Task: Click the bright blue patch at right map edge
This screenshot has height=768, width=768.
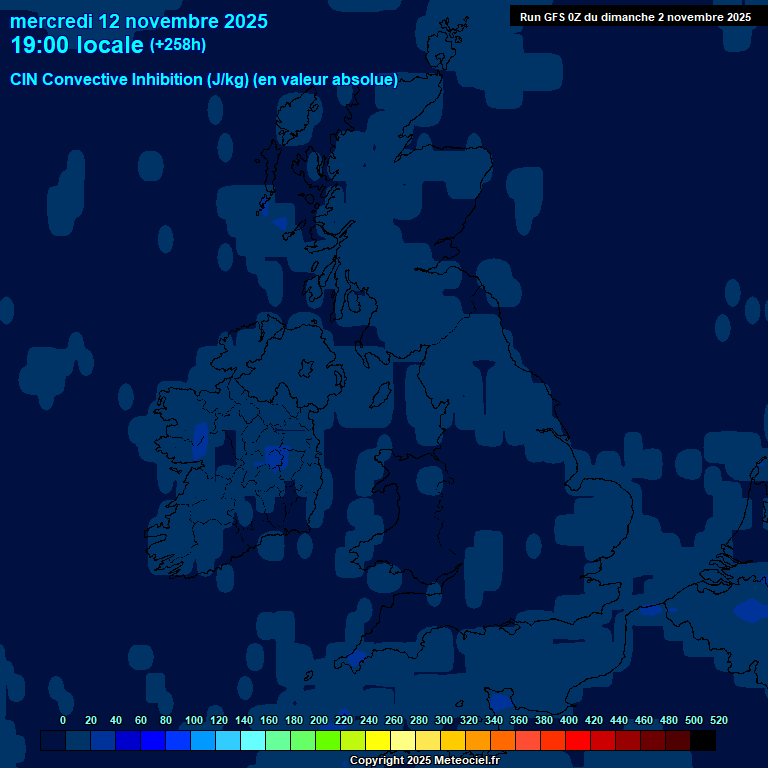Action: (750, 610)
